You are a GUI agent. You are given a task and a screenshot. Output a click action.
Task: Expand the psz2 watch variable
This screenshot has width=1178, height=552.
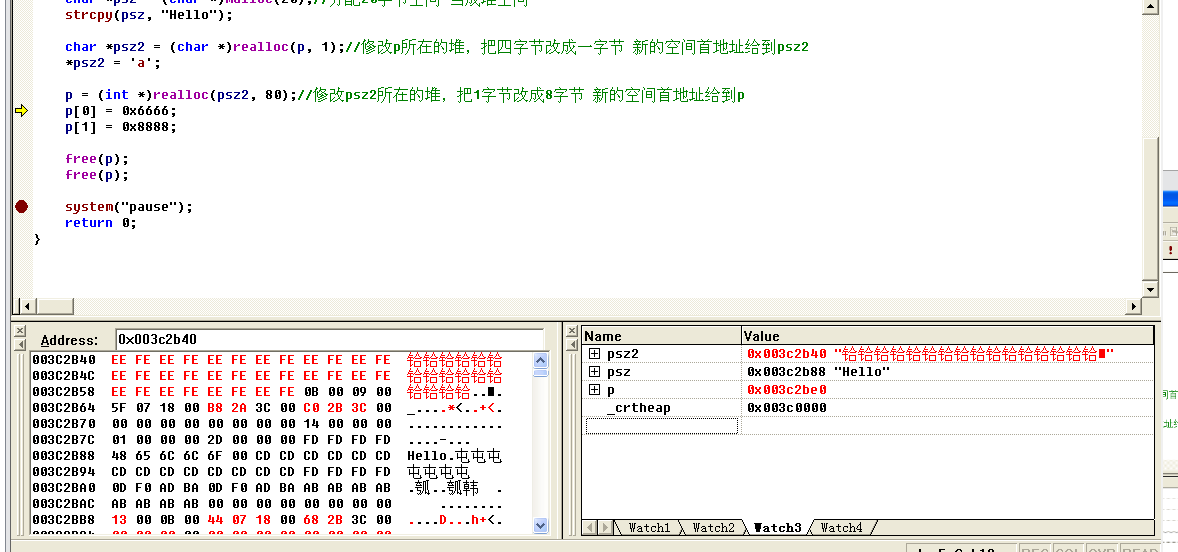coord(594,353)
